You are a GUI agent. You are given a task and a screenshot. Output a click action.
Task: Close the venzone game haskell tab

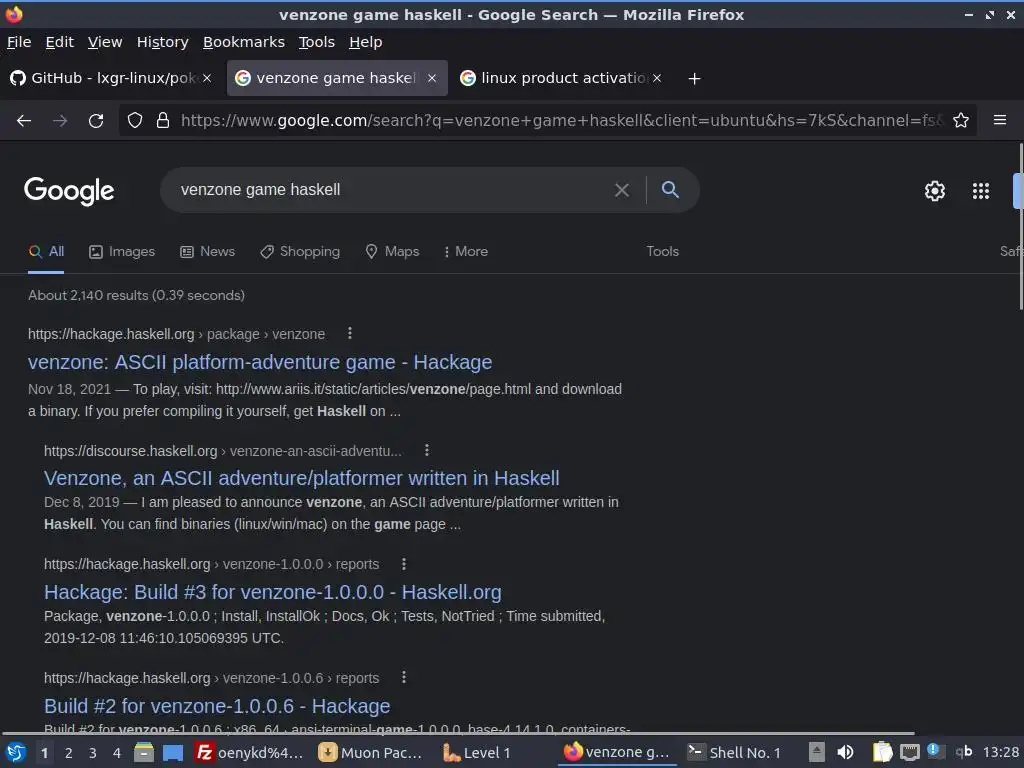click(432, 78)
